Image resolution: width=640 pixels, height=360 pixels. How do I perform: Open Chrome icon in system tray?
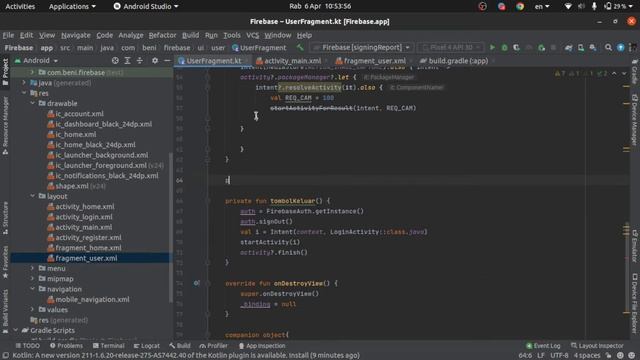520,7
